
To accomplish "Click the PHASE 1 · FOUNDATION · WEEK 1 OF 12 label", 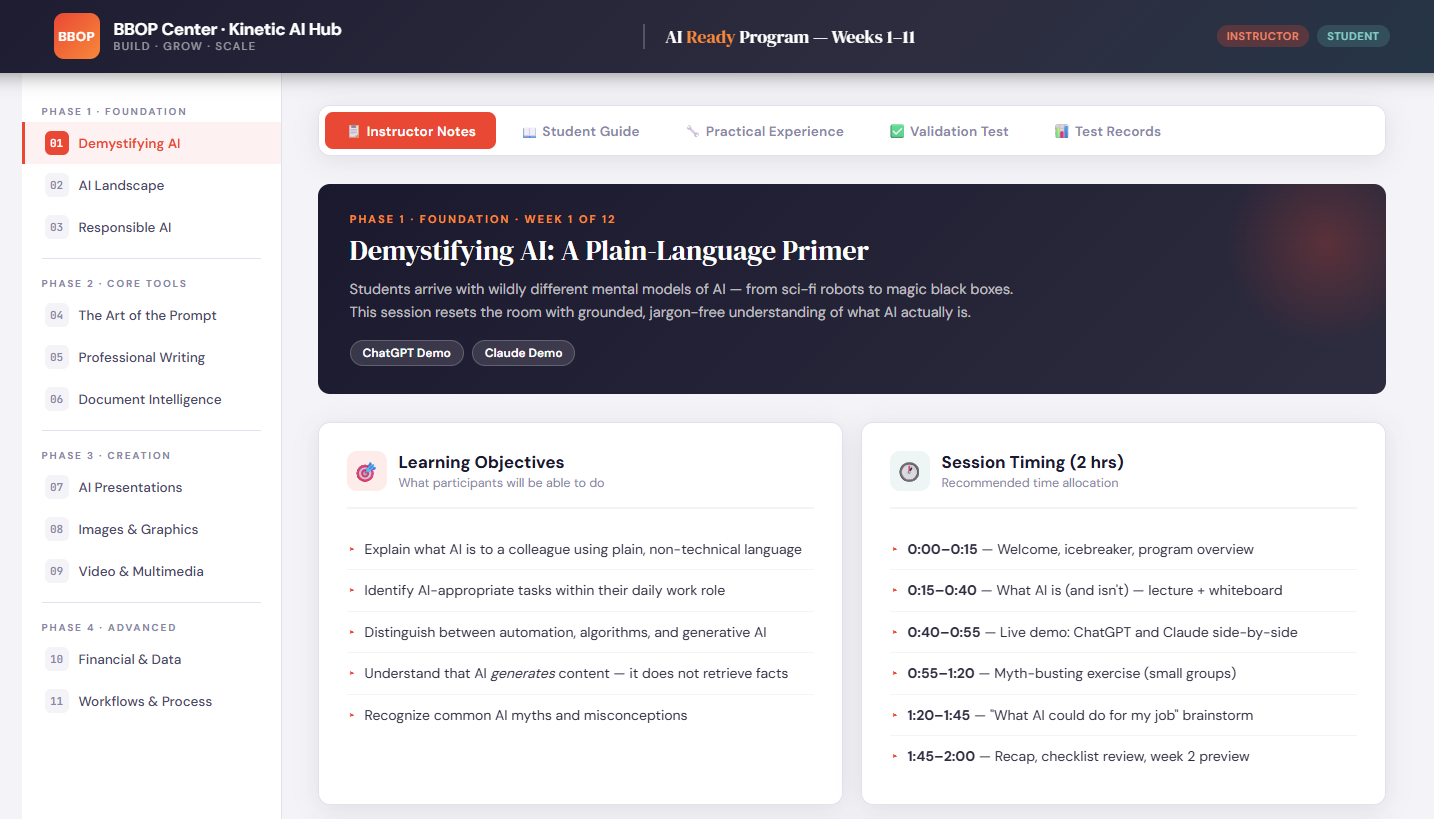I will click(x=483, y=219).
